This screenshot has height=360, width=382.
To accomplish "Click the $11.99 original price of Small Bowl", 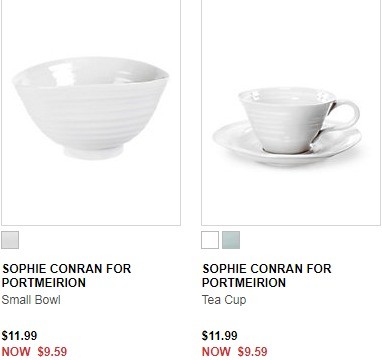I will tap(19, 336).
